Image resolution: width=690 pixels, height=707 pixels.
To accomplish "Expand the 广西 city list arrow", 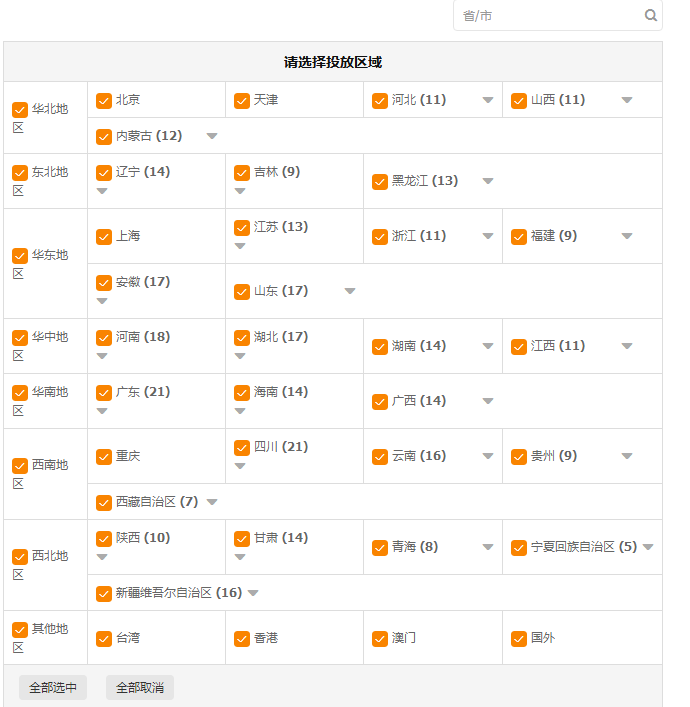I will click(x=488, y=401).
